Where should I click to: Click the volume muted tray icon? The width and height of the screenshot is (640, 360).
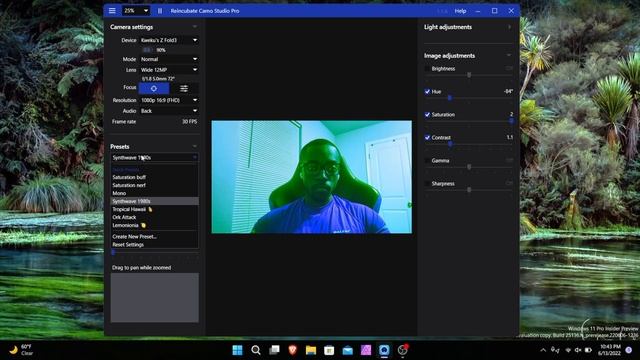[x=578, y=350]
